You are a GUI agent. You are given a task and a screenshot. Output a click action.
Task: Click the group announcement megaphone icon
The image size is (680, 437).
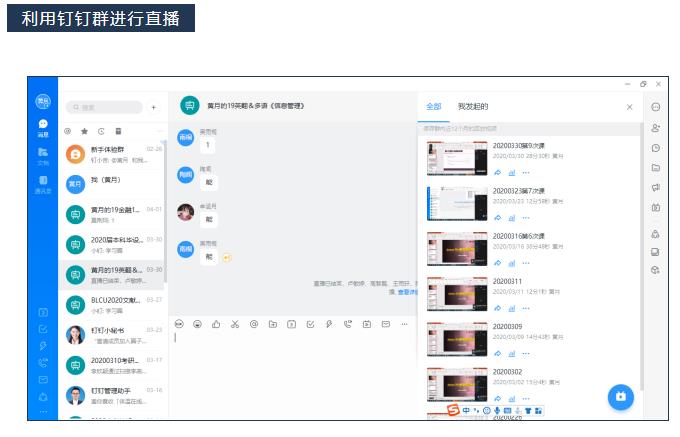click(655, 187)
